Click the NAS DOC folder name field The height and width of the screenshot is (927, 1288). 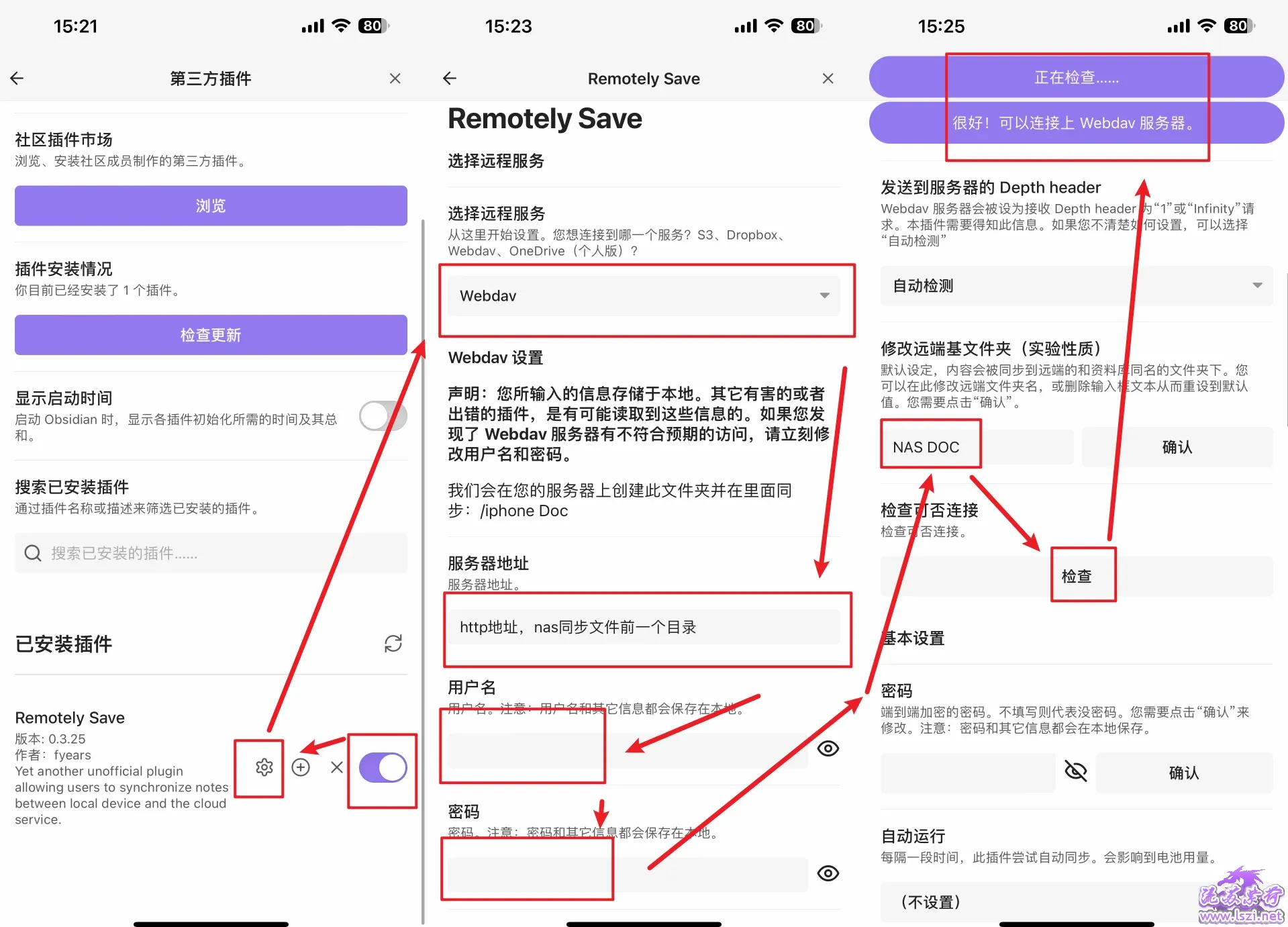[x=977, y=447]
